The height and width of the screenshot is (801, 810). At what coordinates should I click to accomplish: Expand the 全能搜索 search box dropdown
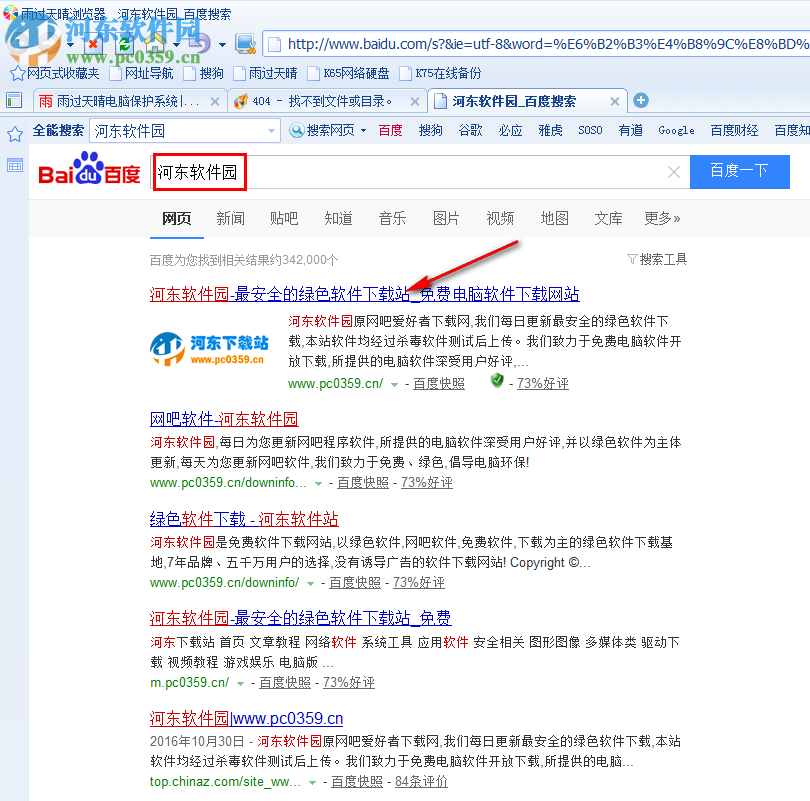pyautogui.click(x=270, y=131)
